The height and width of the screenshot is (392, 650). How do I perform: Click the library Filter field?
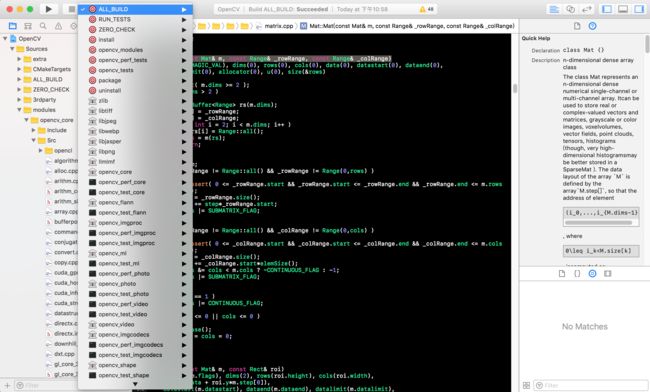coord(590,385)
